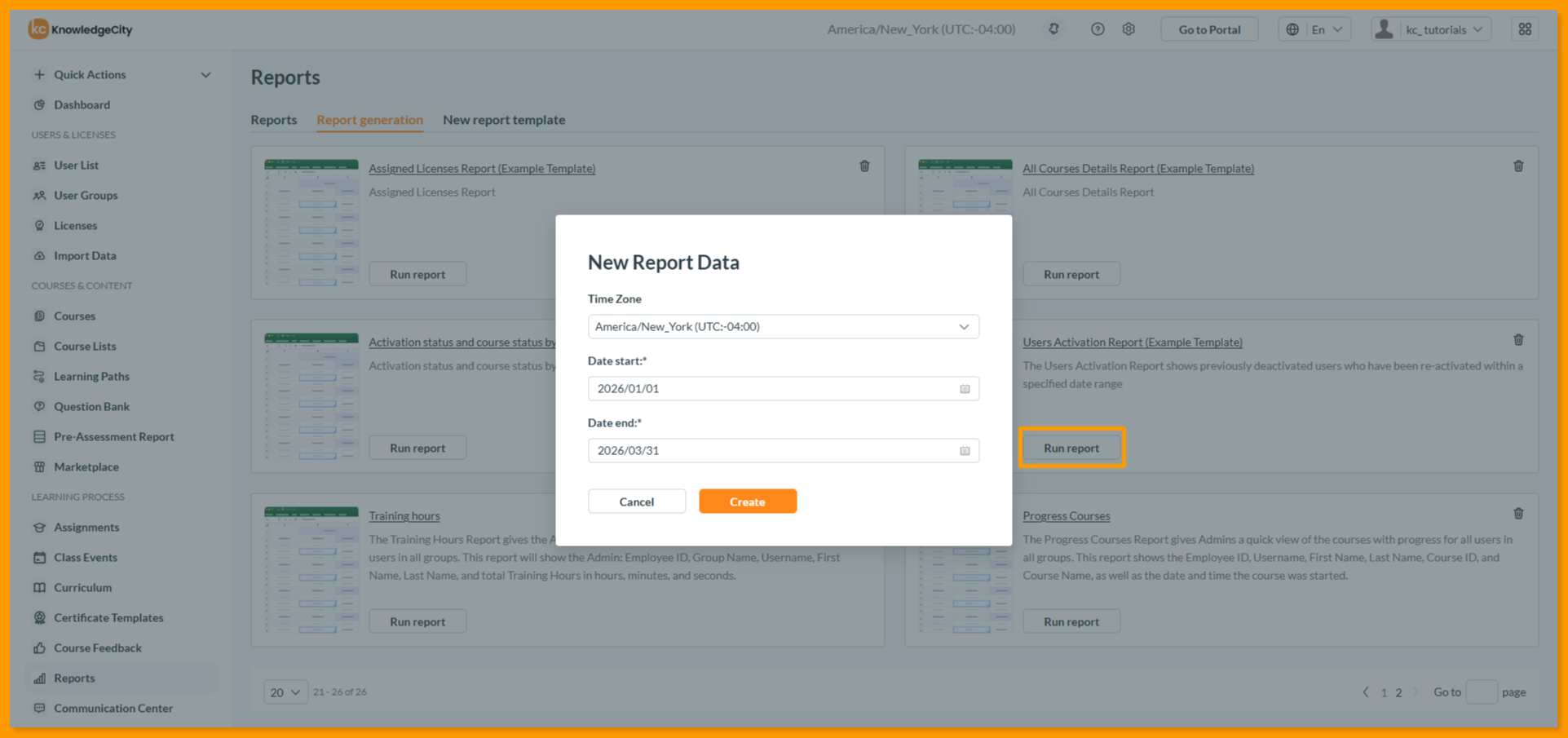Click the notifications bell icon

(x=1053, y=29)
